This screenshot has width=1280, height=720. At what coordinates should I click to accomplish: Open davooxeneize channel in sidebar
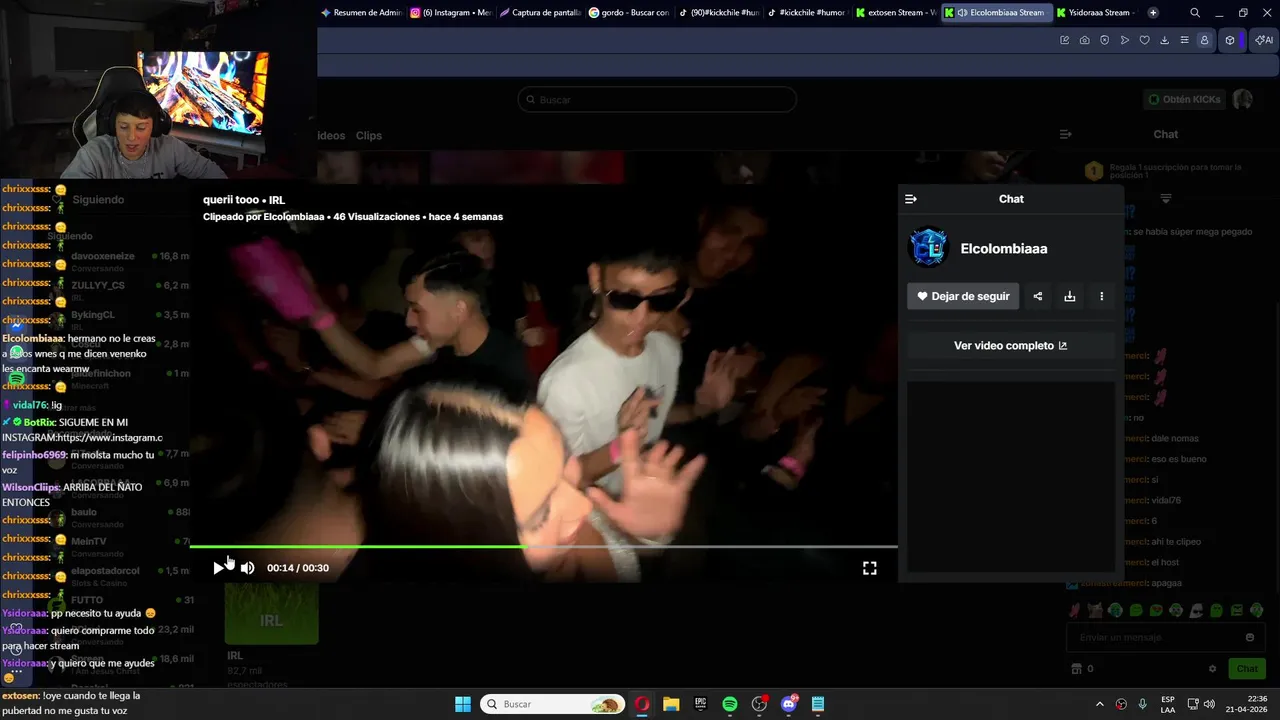click(102, 256)
